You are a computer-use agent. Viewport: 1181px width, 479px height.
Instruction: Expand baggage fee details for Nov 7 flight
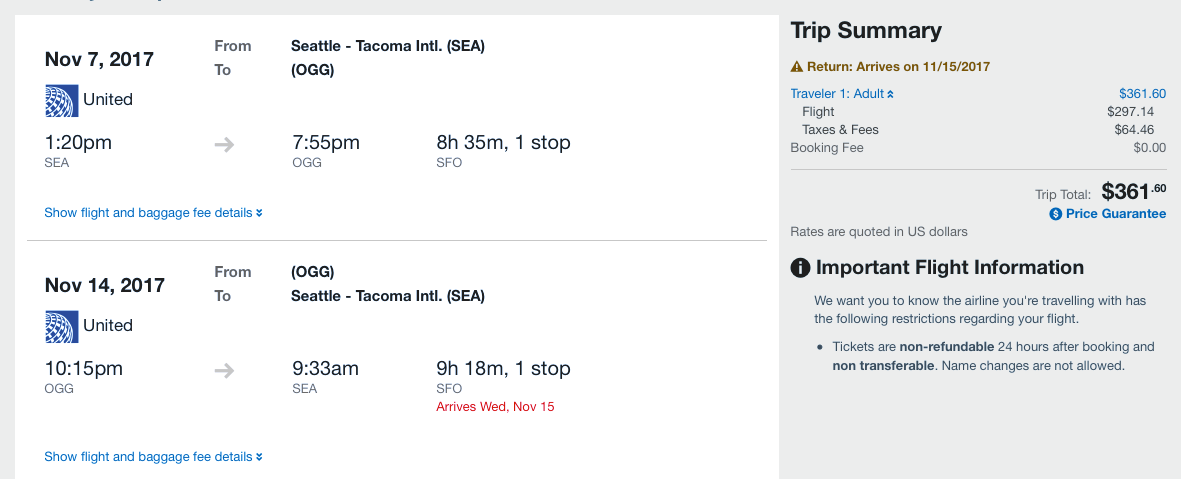pyautogui.click(x=153, y=213)
